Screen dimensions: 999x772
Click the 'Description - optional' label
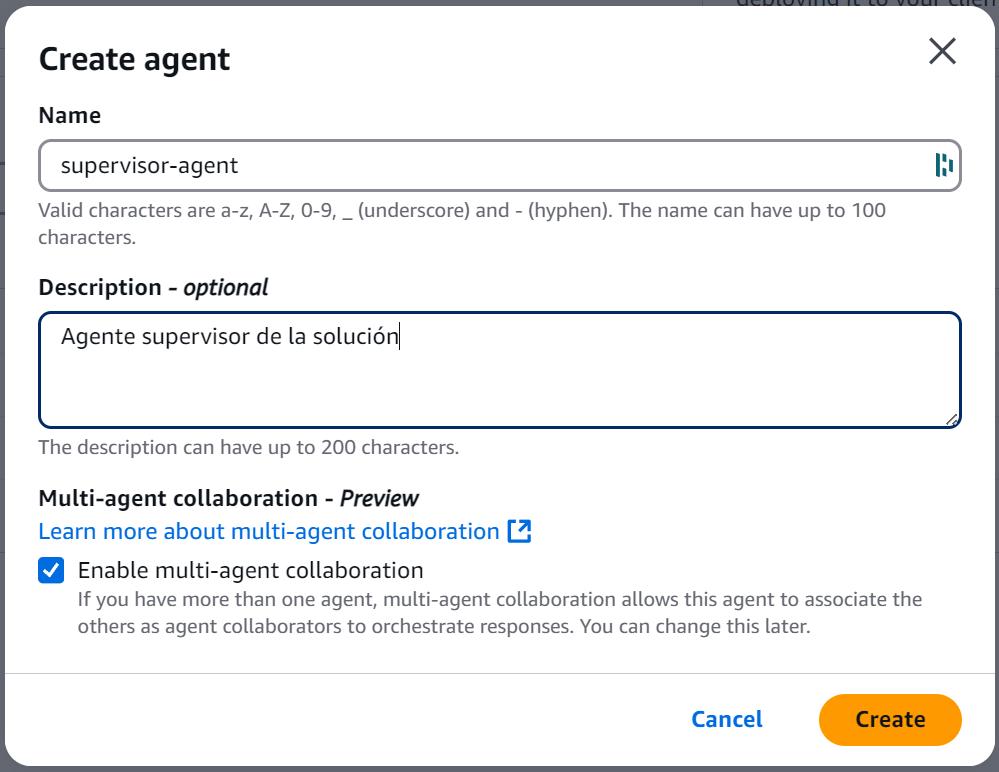point(153,287)
